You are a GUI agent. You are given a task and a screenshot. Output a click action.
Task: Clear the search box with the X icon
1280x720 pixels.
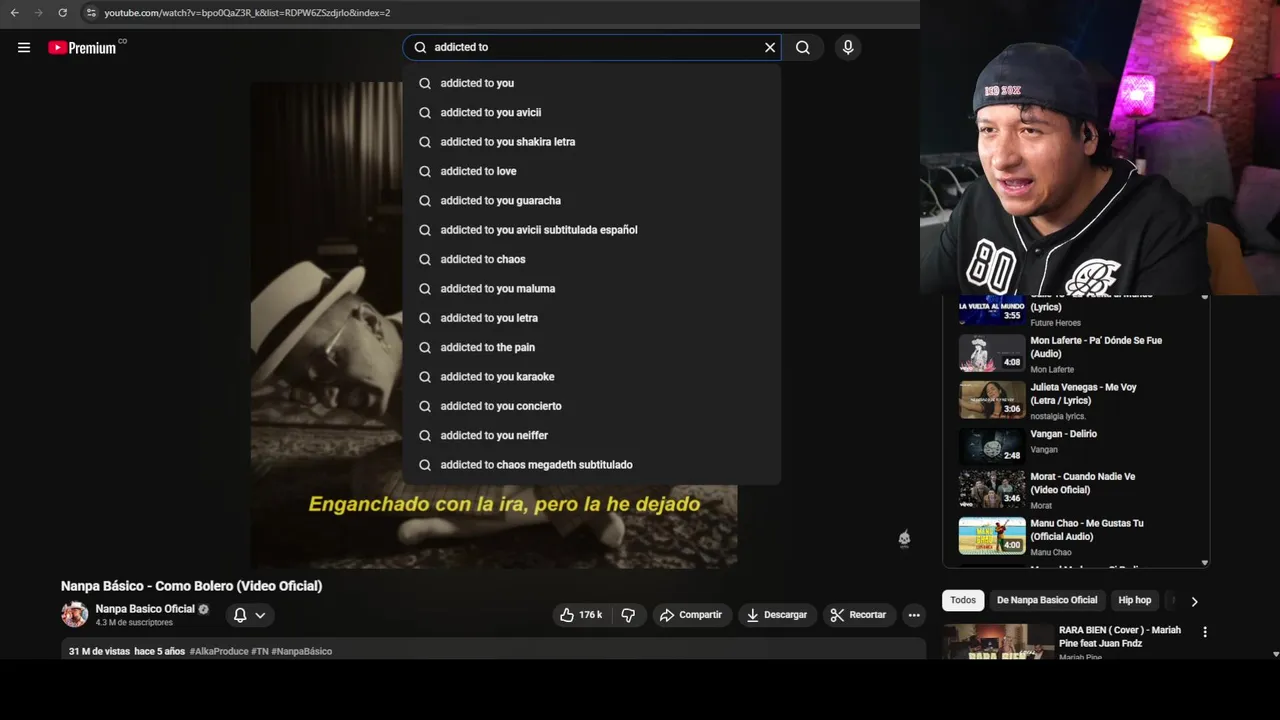pyautogui.click(x=770, y=47)
